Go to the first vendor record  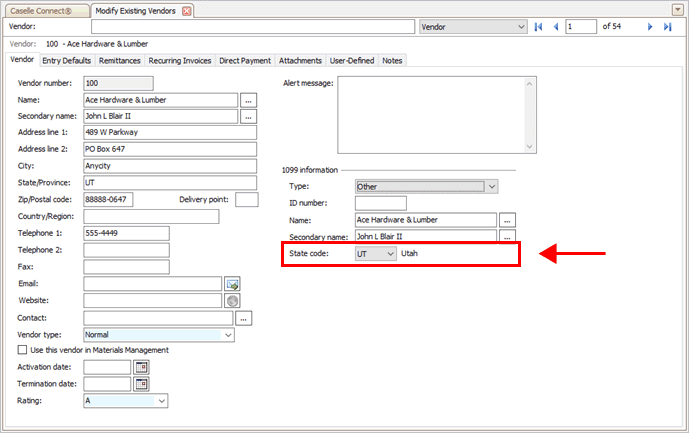(x=539, y=27)
